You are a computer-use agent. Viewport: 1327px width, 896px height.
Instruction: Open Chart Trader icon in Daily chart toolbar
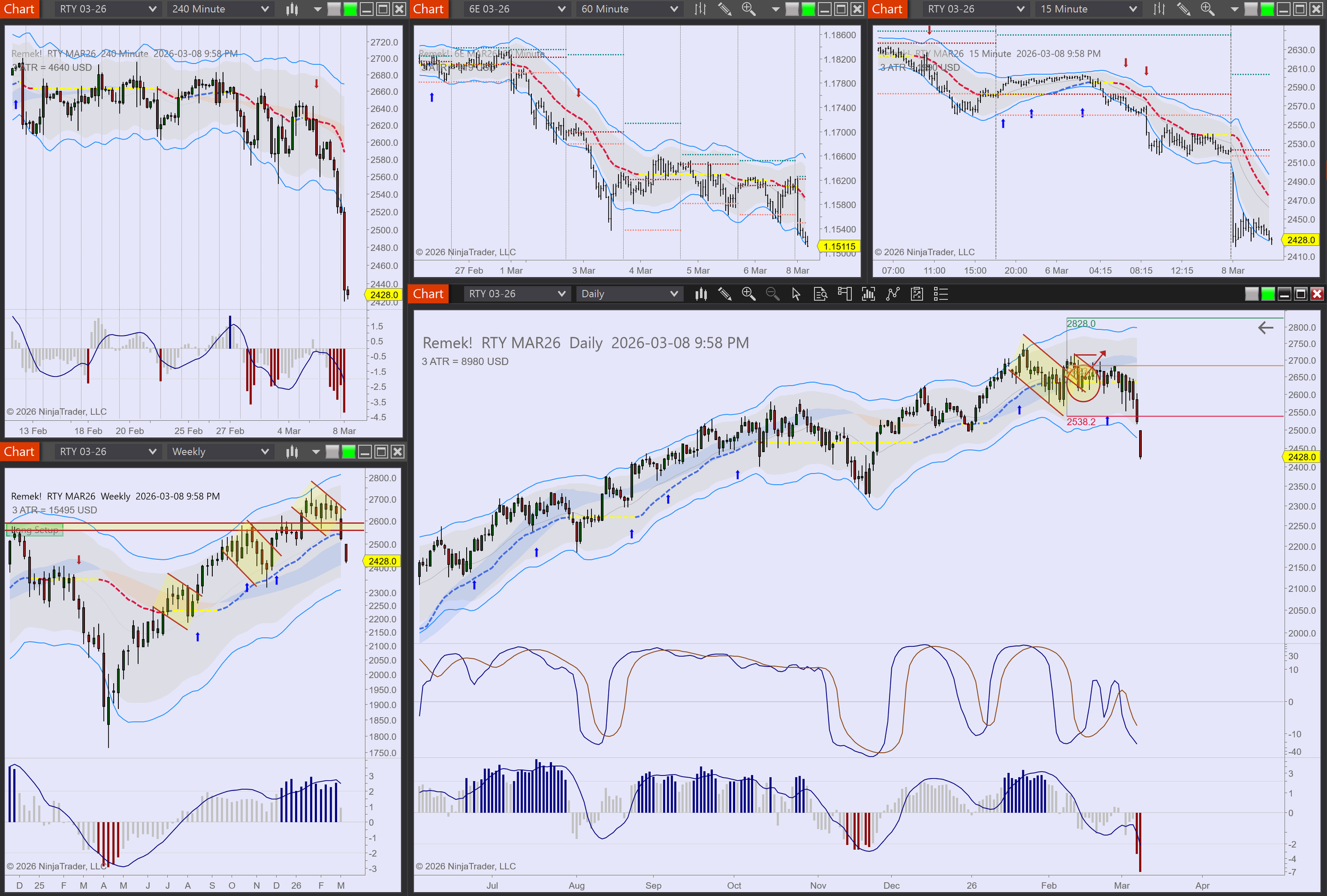click(x=844, y=294)
